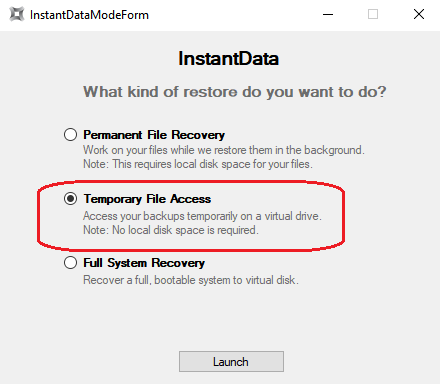The height and width of the screenshot is (384, 440).
Task: Click empty title bar area beside window title
Action: pyautogui.click(x=230, y=15)
